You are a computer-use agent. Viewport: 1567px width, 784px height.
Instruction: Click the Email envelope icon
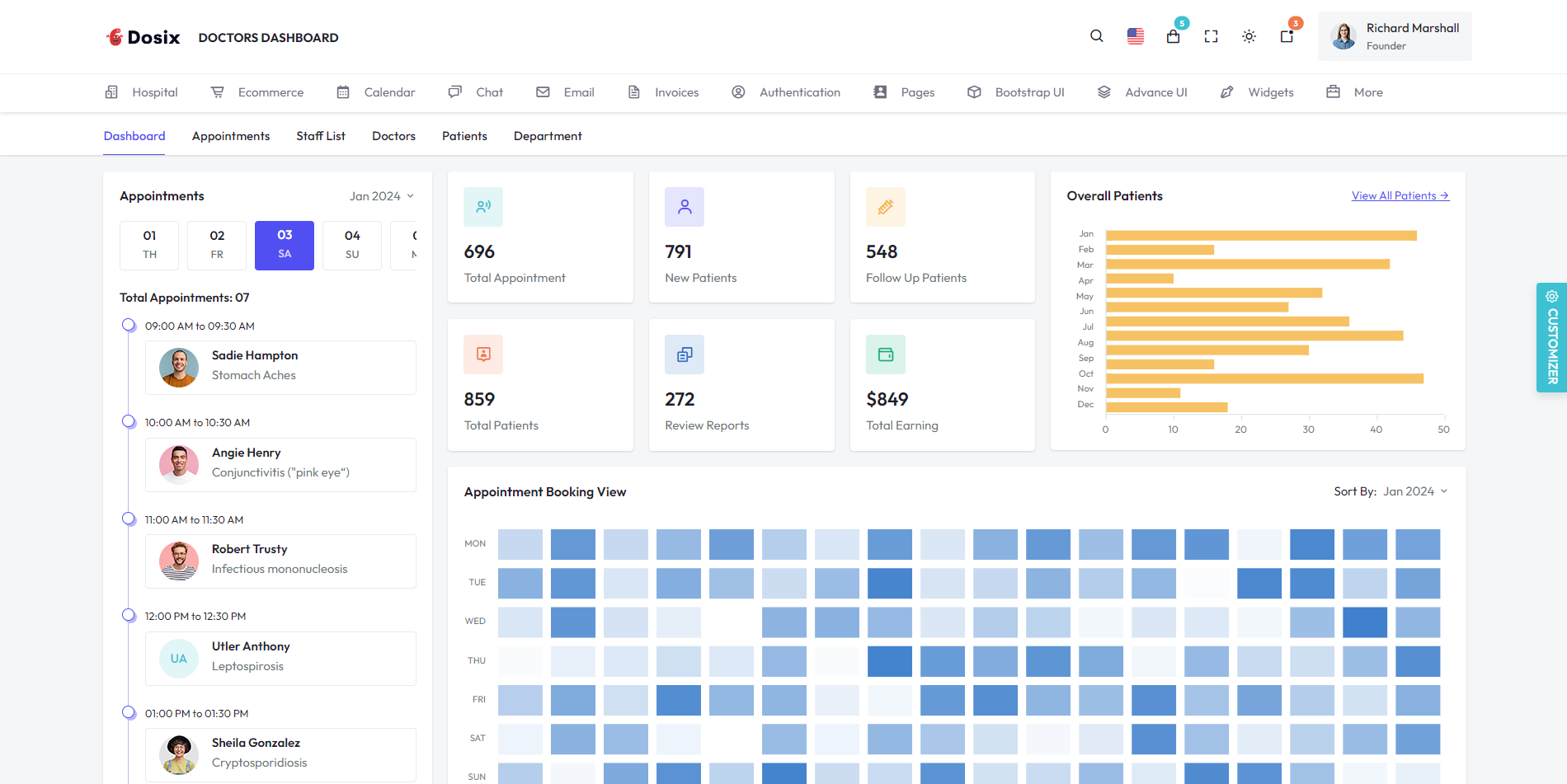543,92
